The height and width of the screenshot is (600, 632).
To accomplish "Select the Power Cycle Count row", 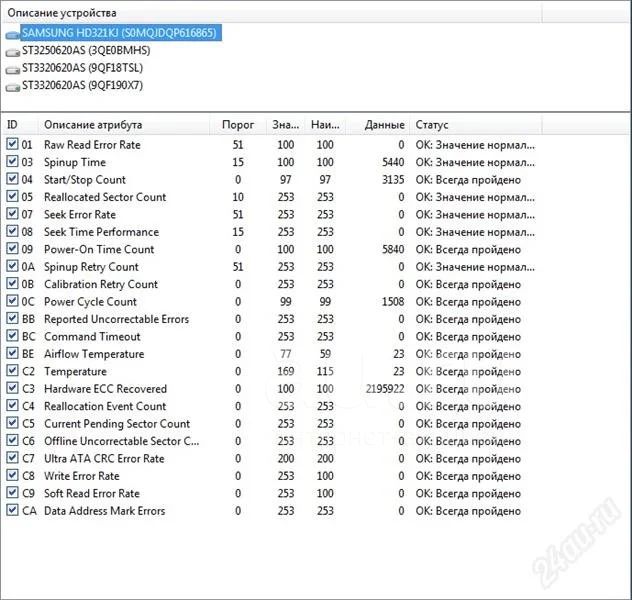I will click(x=271, y=301).
